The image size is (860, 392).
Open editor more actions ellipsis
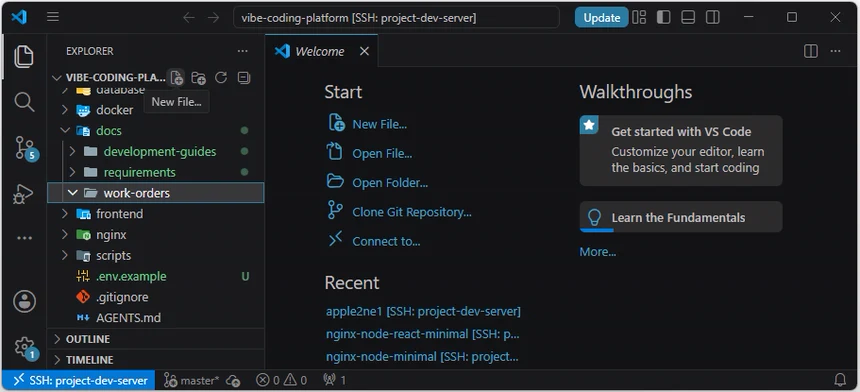pos(835,51)
